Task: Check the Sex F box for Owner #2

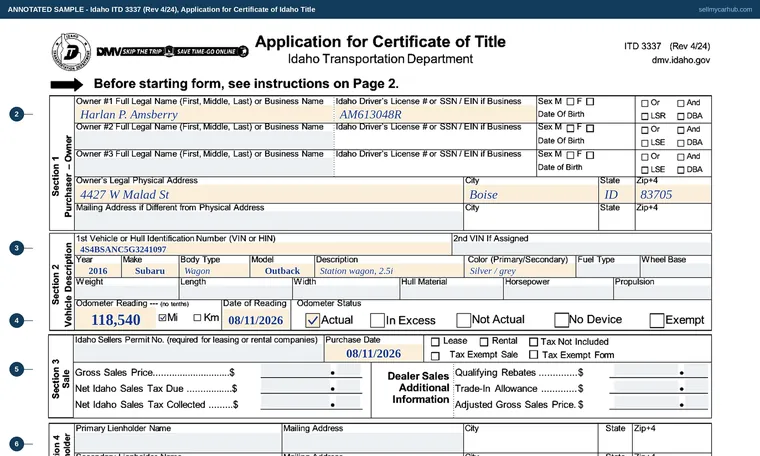Action: coord(590,128)
